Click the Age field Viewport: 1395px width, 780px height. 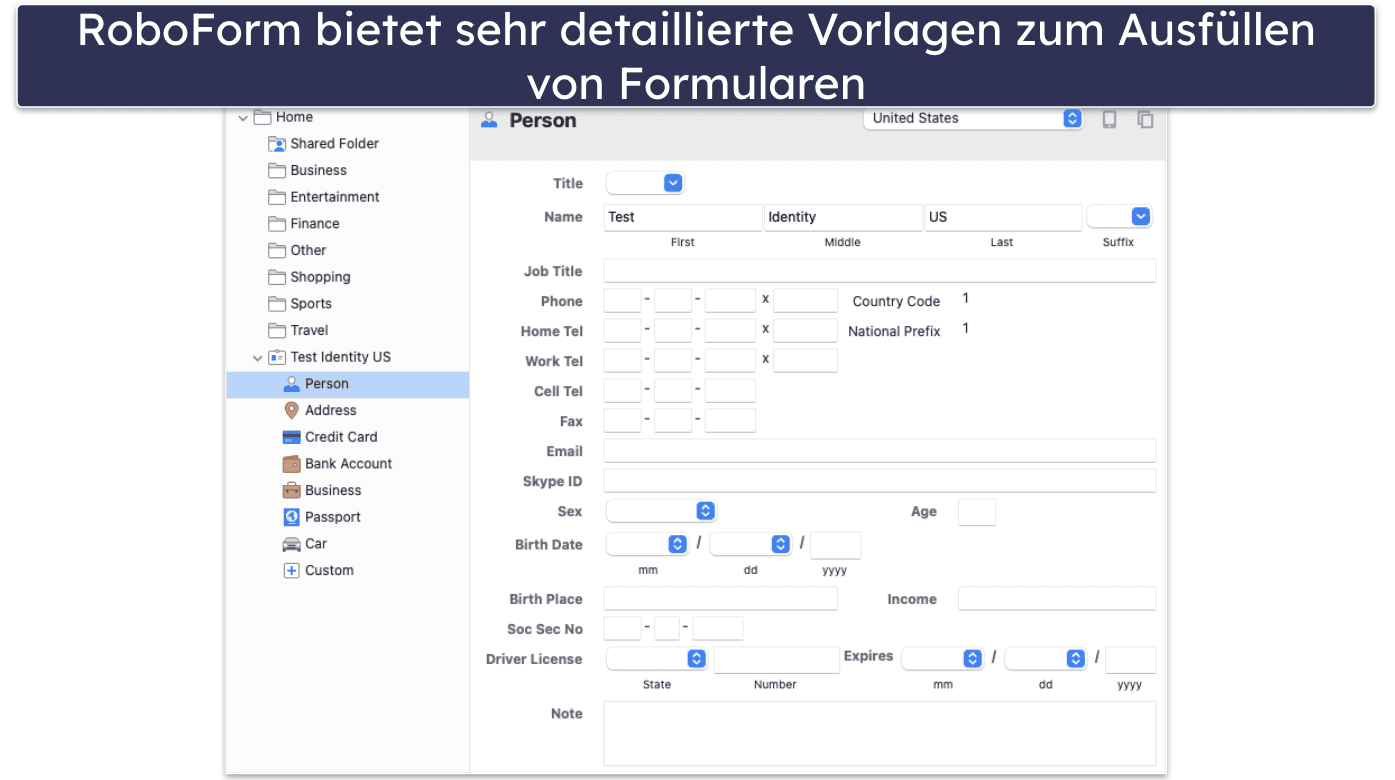click(x=977, y=512)
